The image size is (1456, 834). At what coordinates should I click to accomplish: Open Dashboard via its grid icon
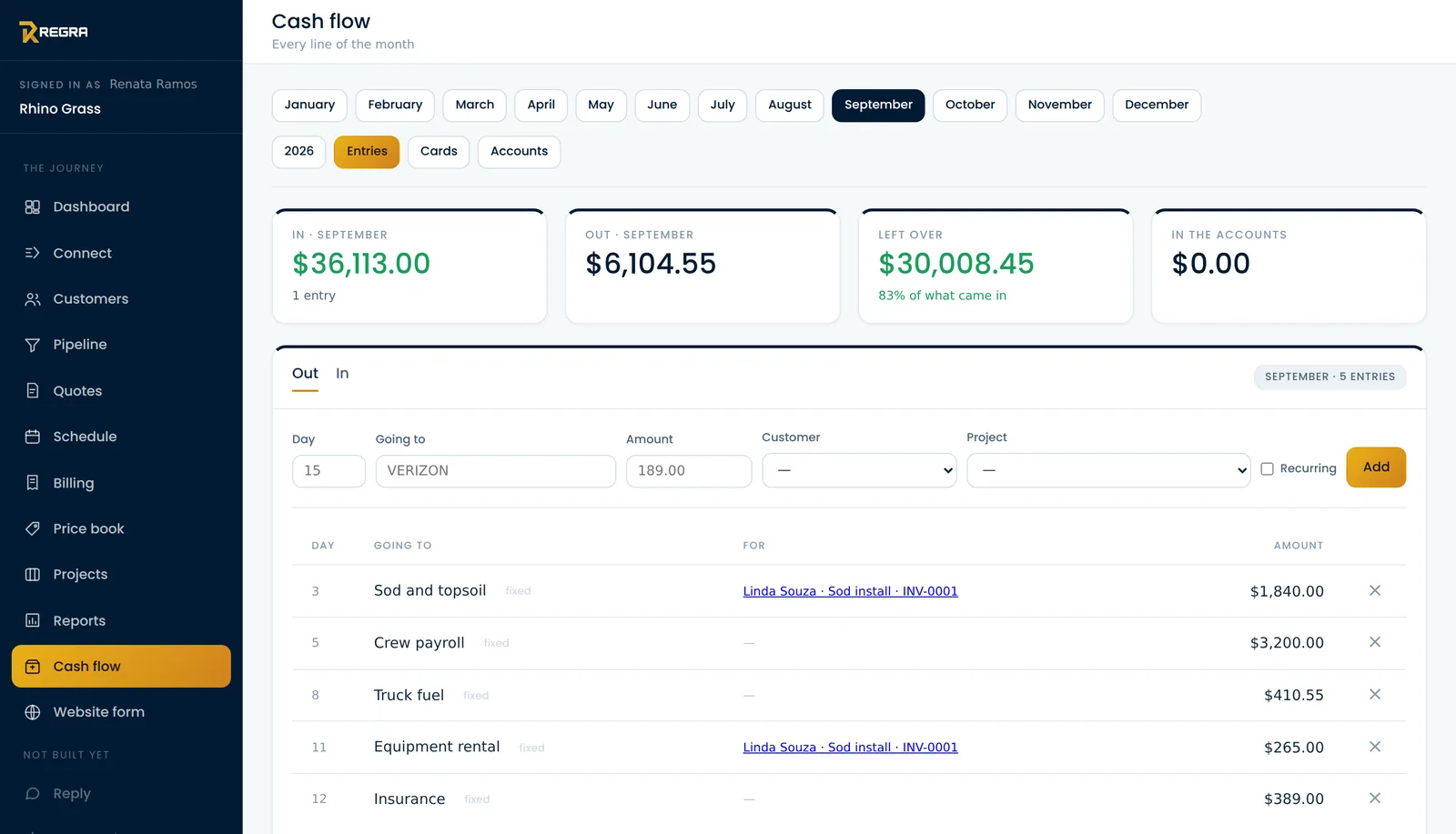click(x=33, y=207)
